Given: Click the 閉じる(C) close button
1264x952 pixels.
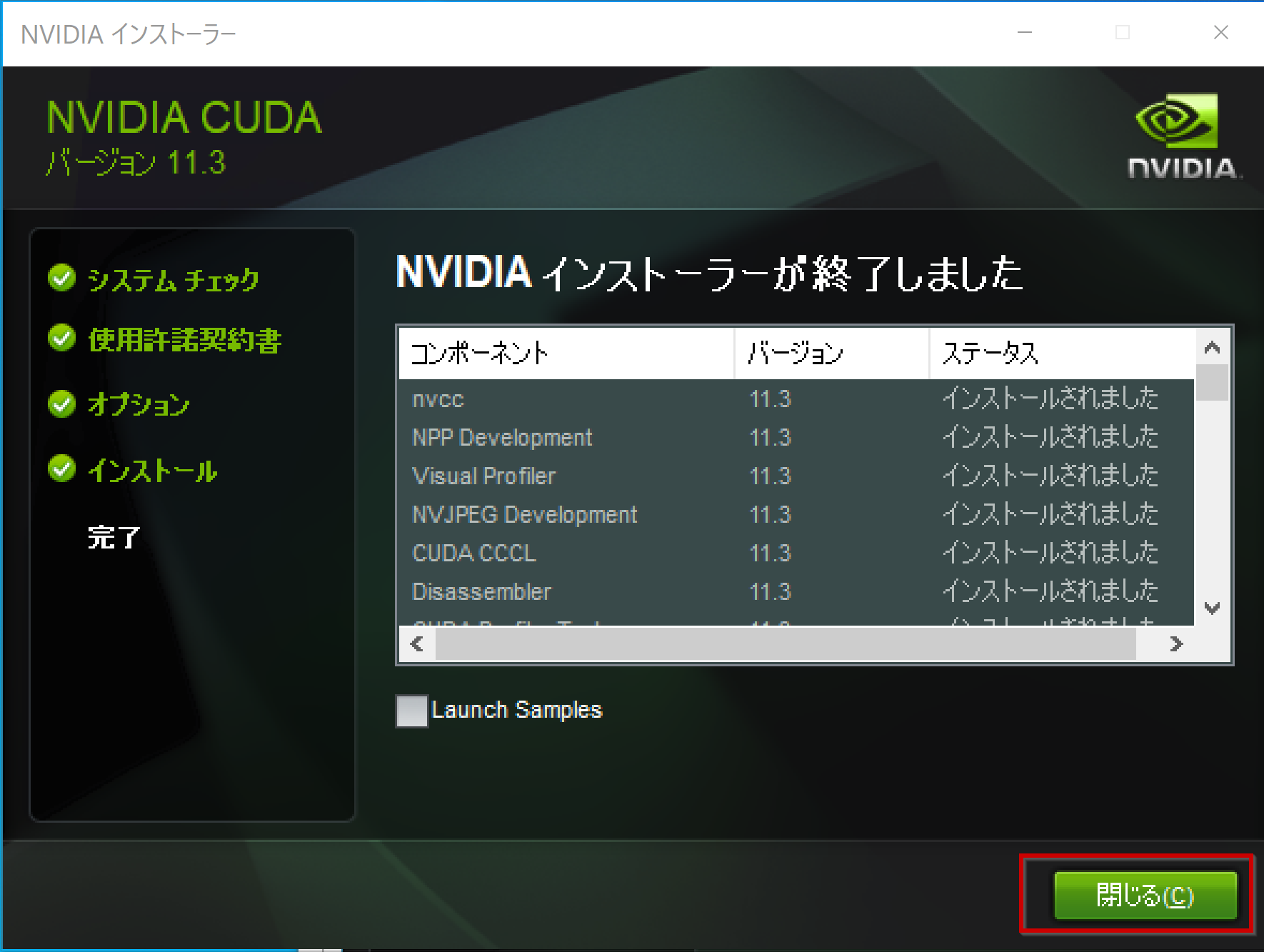Looking at the screenshot, I should pos(1145,895).
